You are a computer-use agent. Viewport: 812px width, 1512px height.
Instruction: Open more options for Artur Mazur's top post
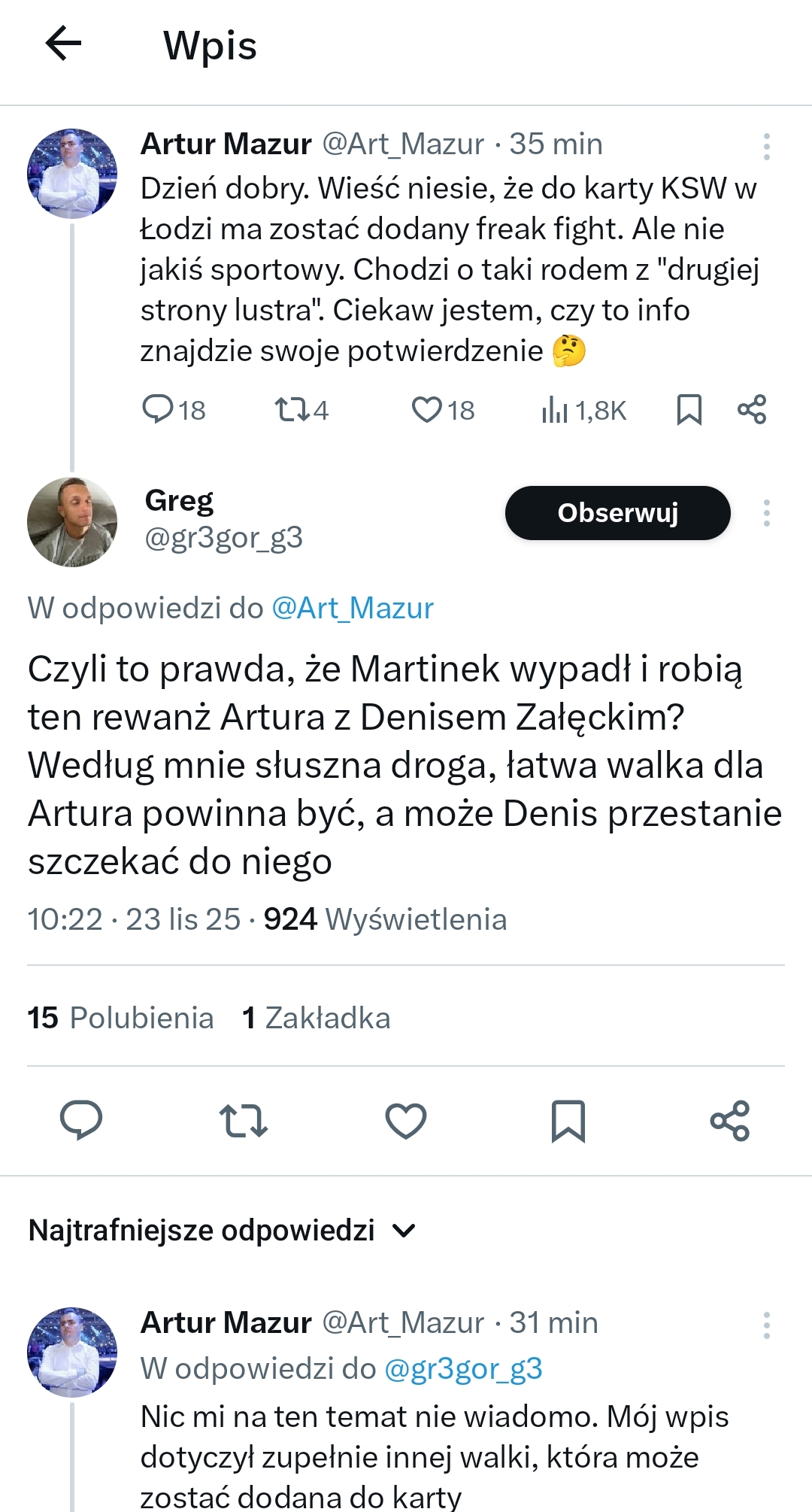(x=766, y=147)
